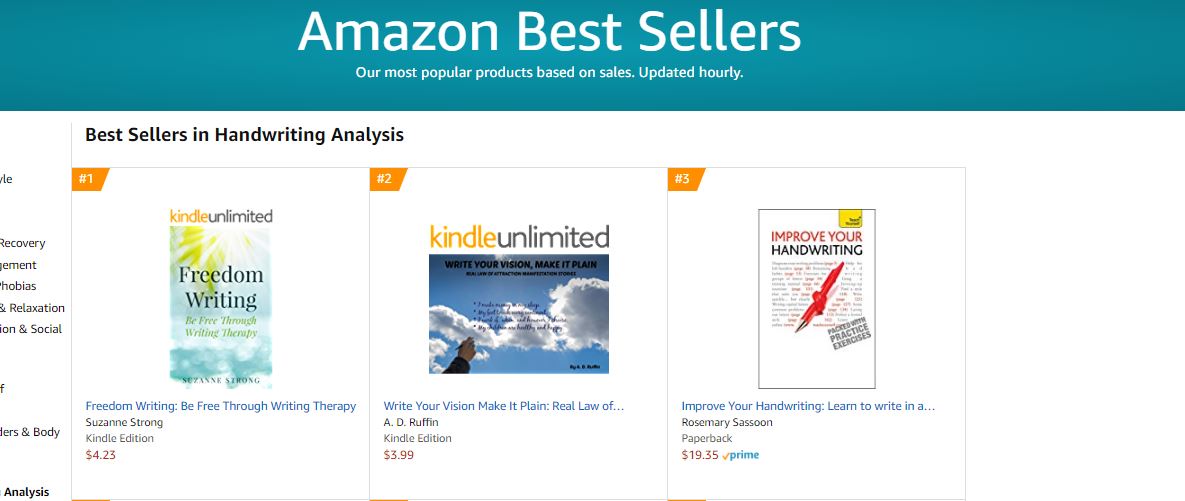Screen dimensions: 1185x501
Task: Open the Improve Your Handwriting book cover
Action: [x=817, y=298]
